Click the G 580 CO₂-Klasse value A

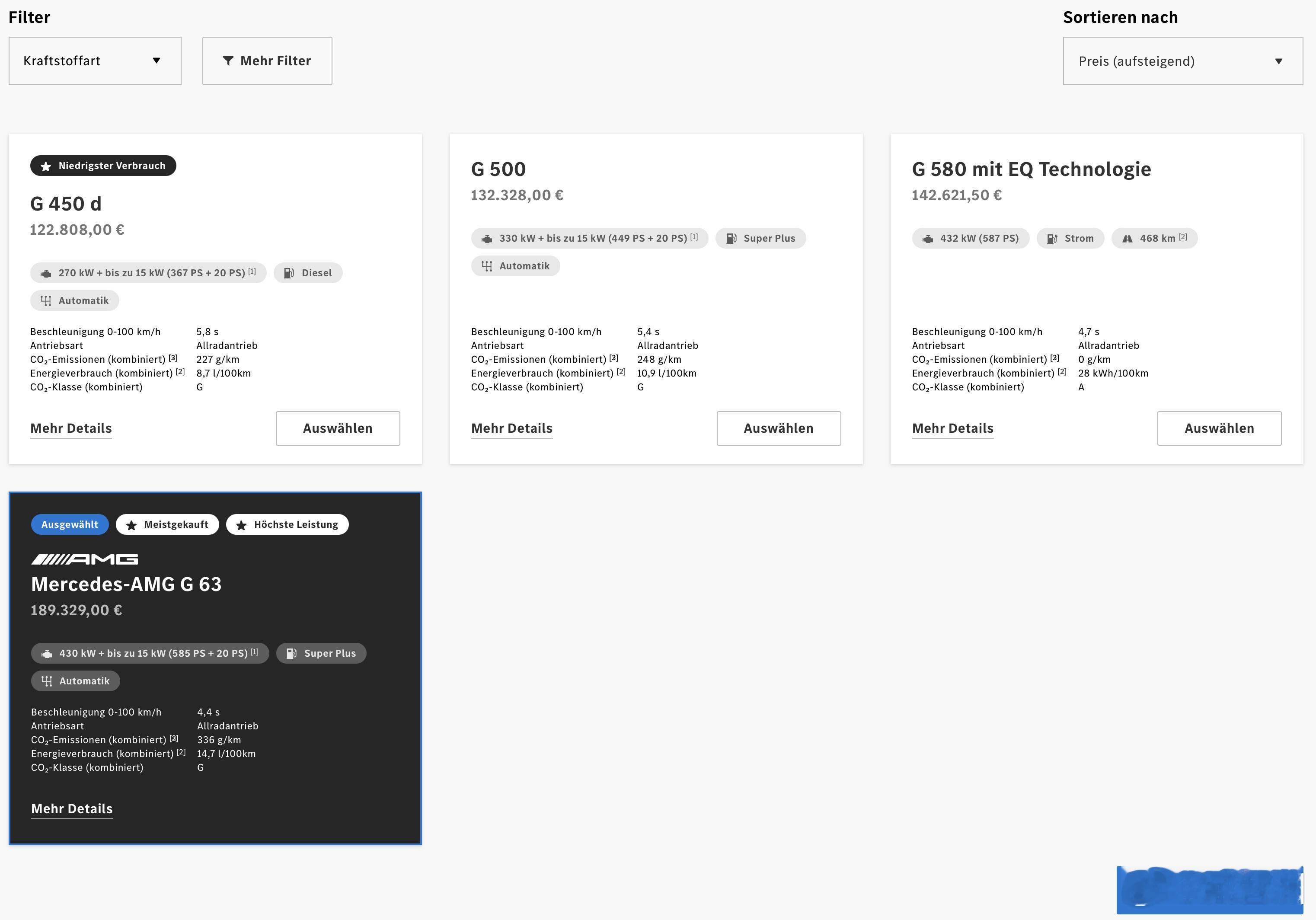(1081, 387)
